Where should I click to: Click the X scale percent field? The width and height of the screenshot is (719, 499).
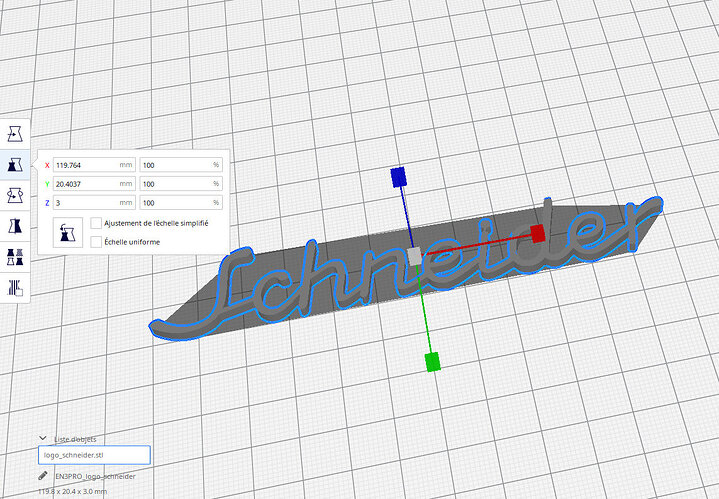click(x=181, y=165)
